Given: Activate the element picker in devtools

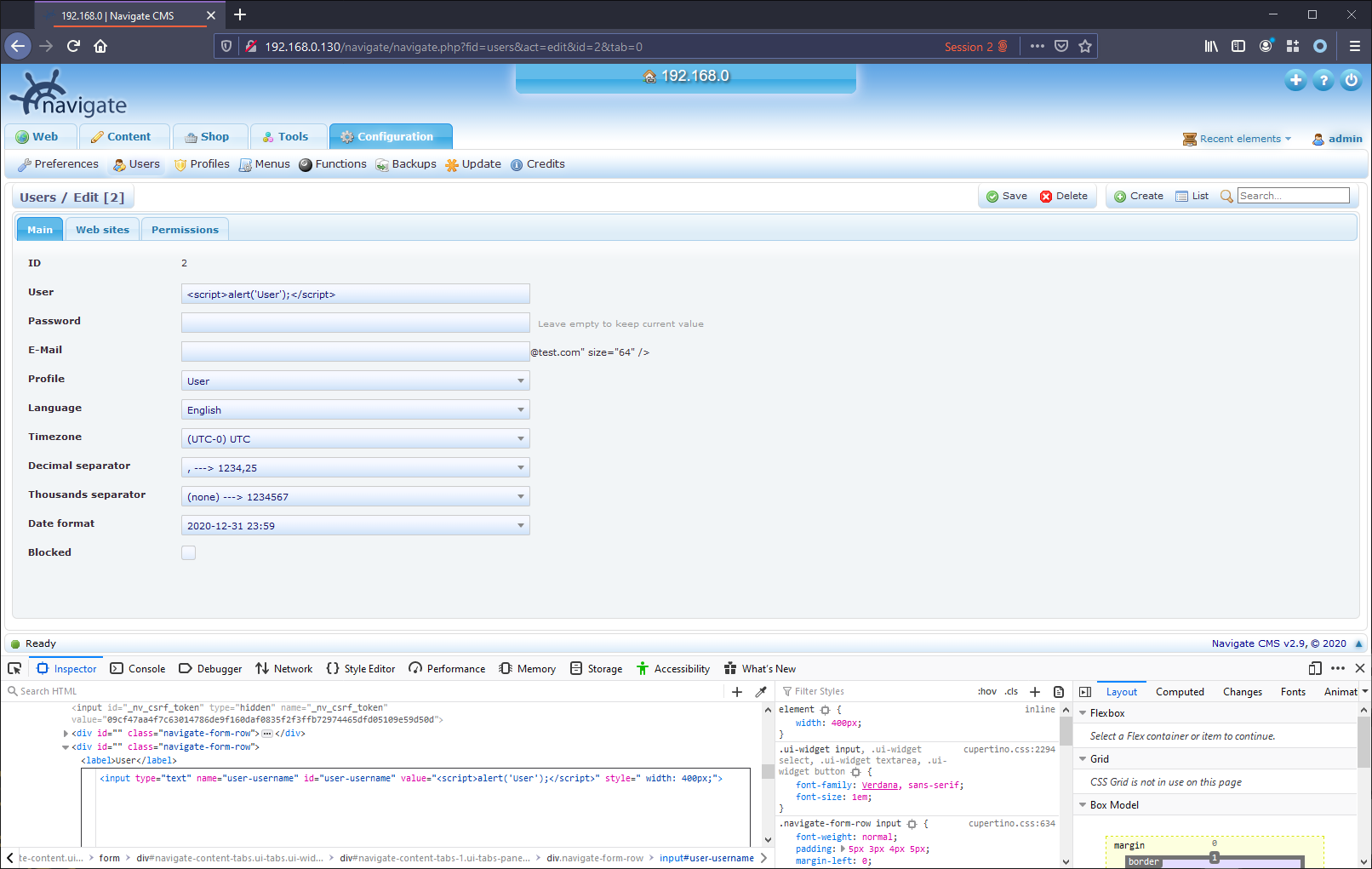Looking at the screenshot, I should click(x=14, y=668).
